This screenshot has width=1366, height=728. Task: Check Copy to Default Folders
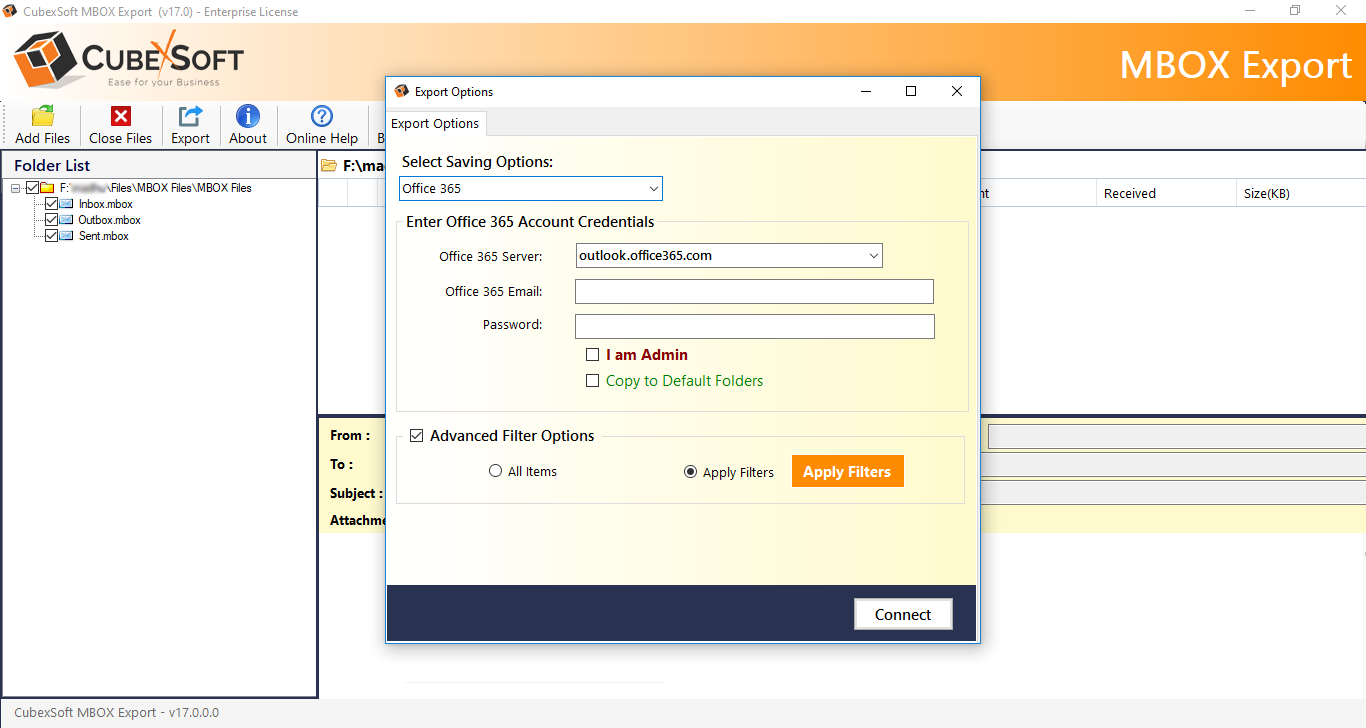pos(592,380)
